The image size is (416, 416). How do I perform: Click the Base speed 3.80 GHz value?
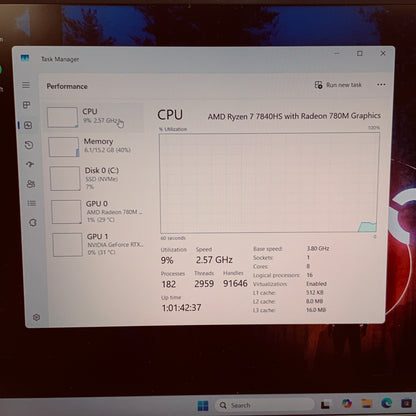coord(318,248)
